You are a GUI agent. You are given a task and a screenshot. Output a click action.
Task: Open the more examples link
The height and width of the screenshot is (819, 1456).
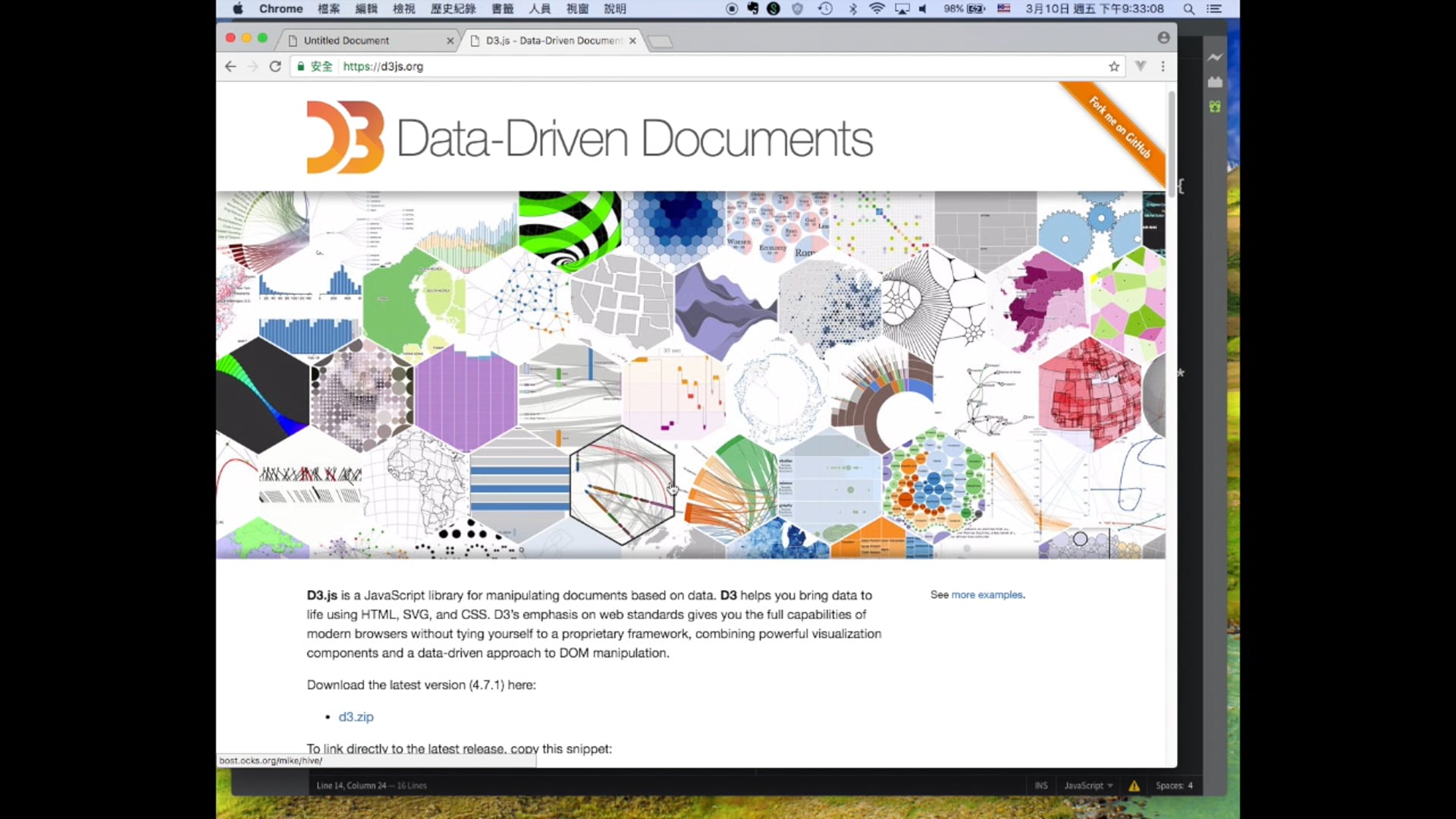(987, 595)
